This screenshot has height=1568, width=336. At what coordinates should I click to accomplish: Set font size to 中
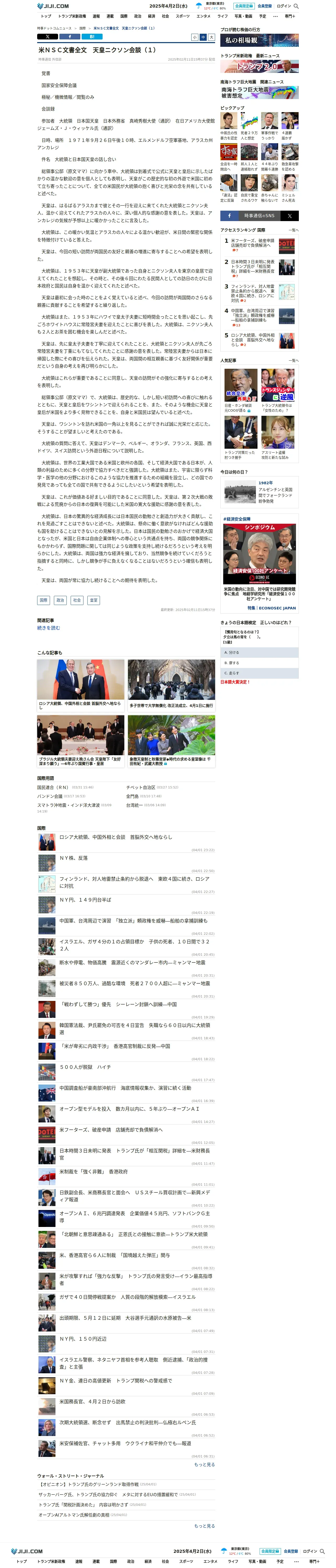[203, 37]
